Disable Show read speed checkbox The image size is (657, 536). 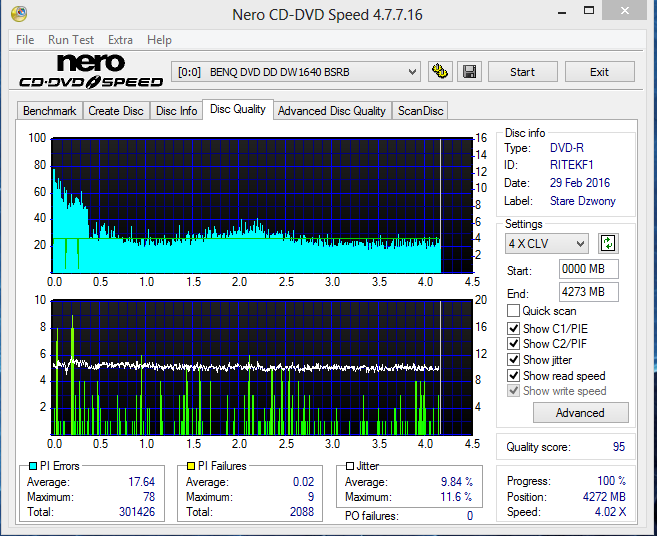[513, 375]
